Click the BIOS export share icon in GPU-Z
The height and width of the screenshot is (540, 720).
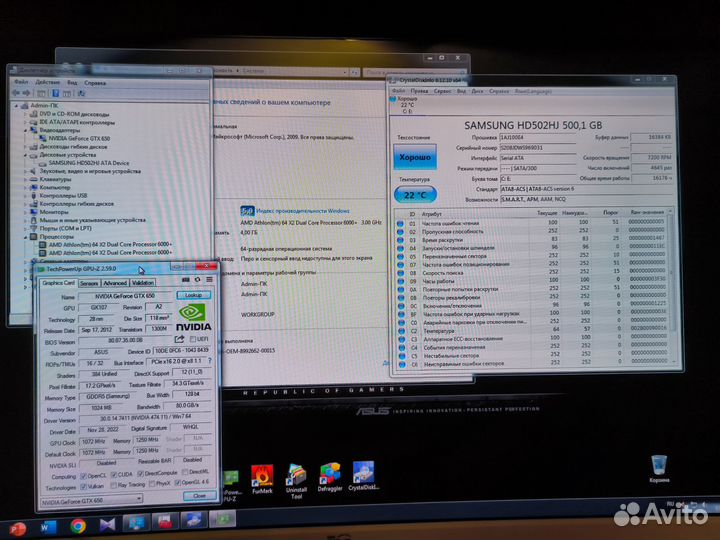click(180, 339)
